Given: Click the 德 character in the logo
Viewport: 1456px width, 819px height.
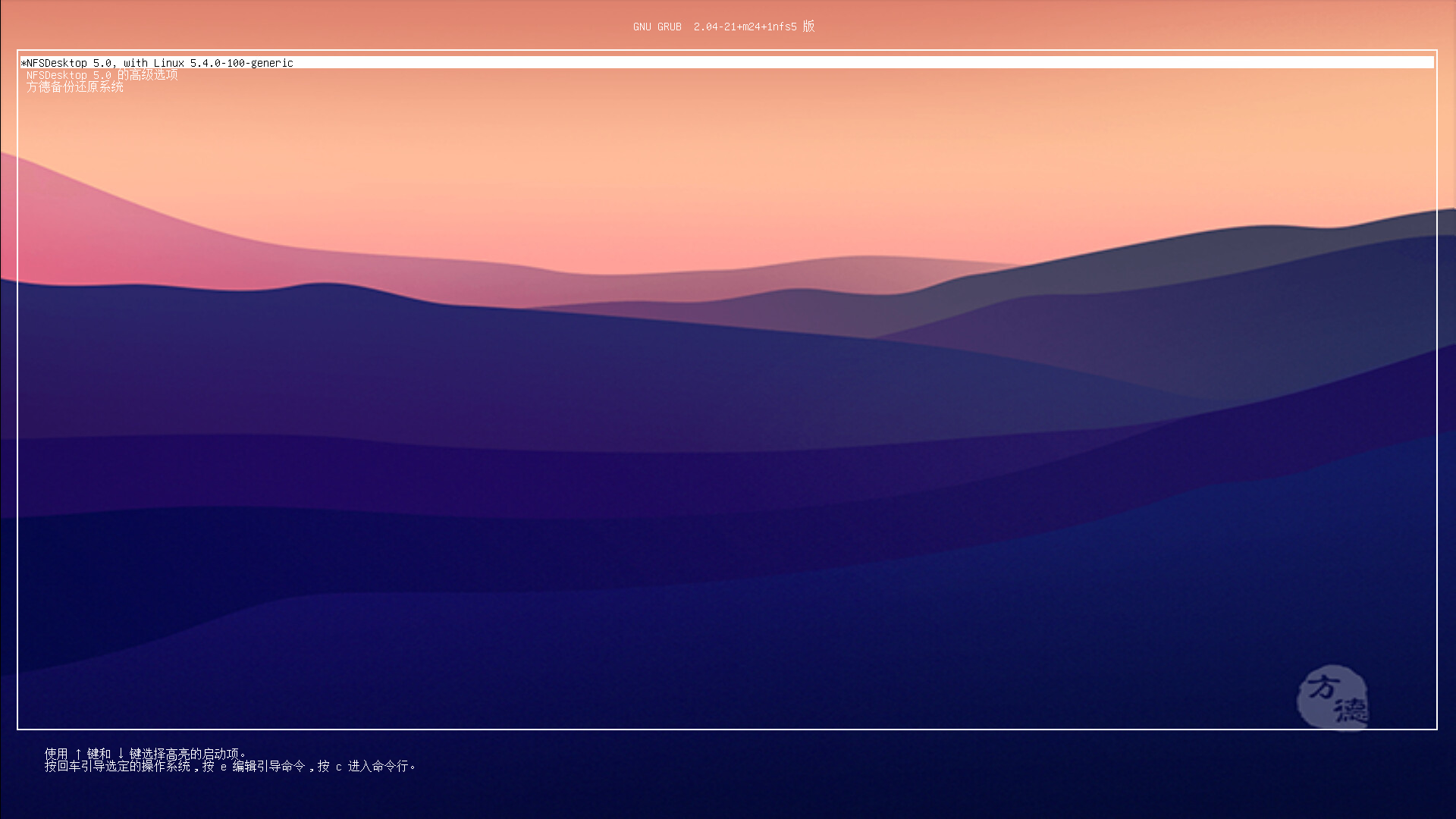Looking at the screenshot, I should 1351,711.
